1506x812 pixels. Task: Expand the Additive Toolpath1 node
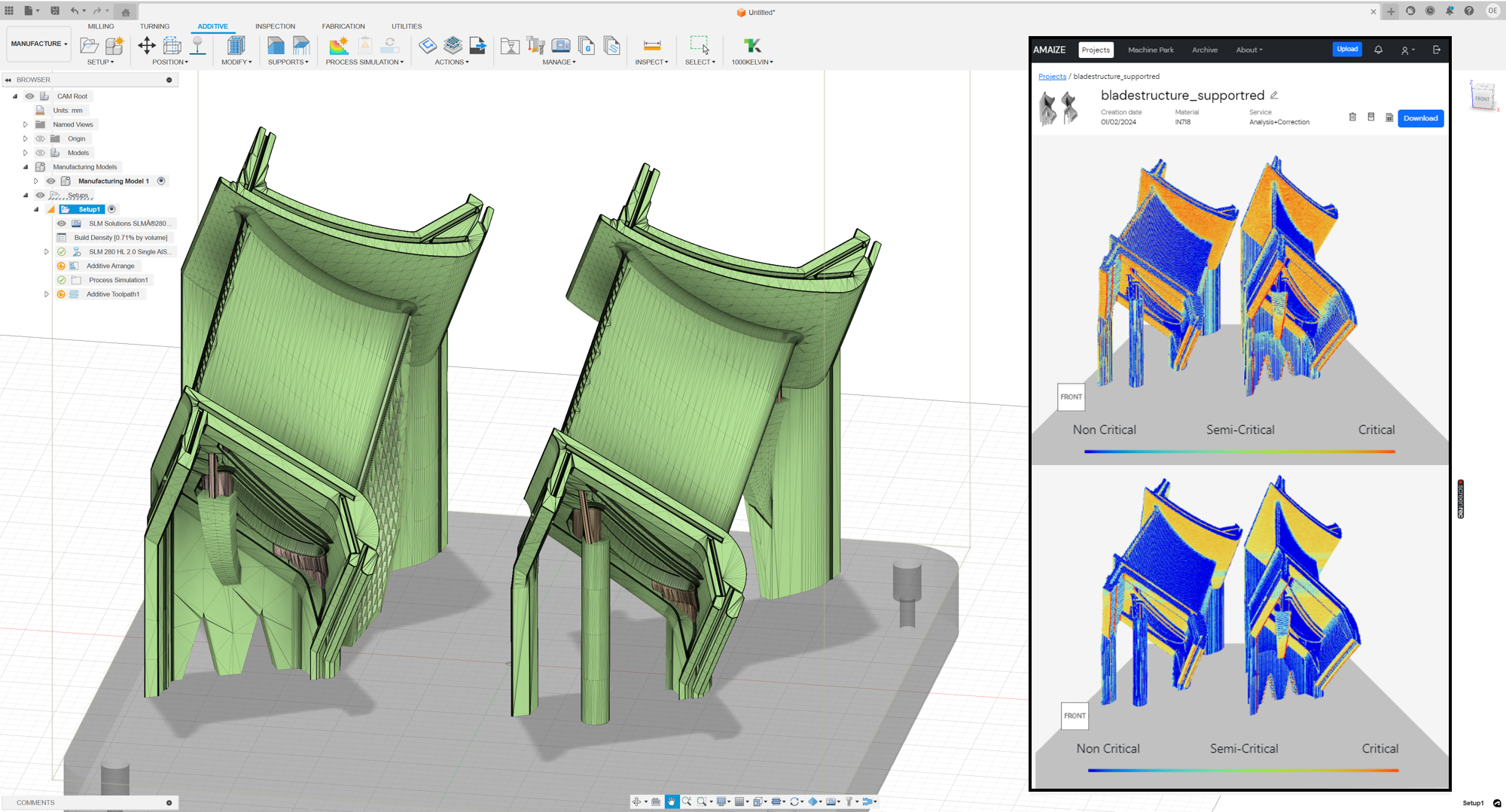pyautogui.click(x=47, y=294)
